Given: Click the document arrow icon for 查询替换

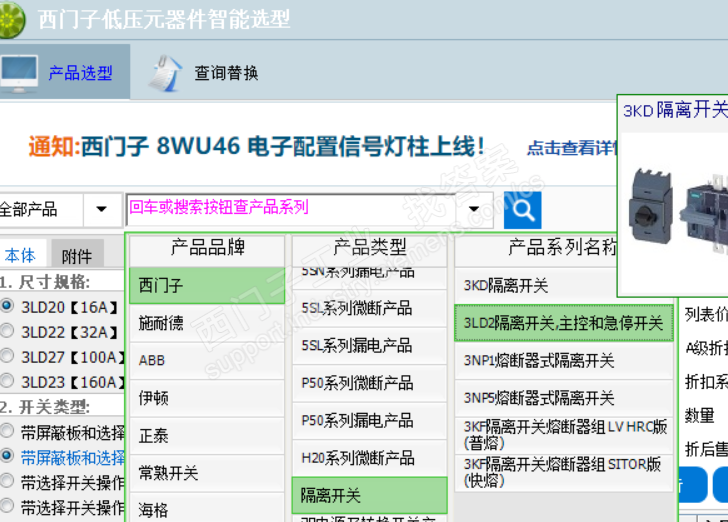Looking at the screenshot, I should [166, 73].
